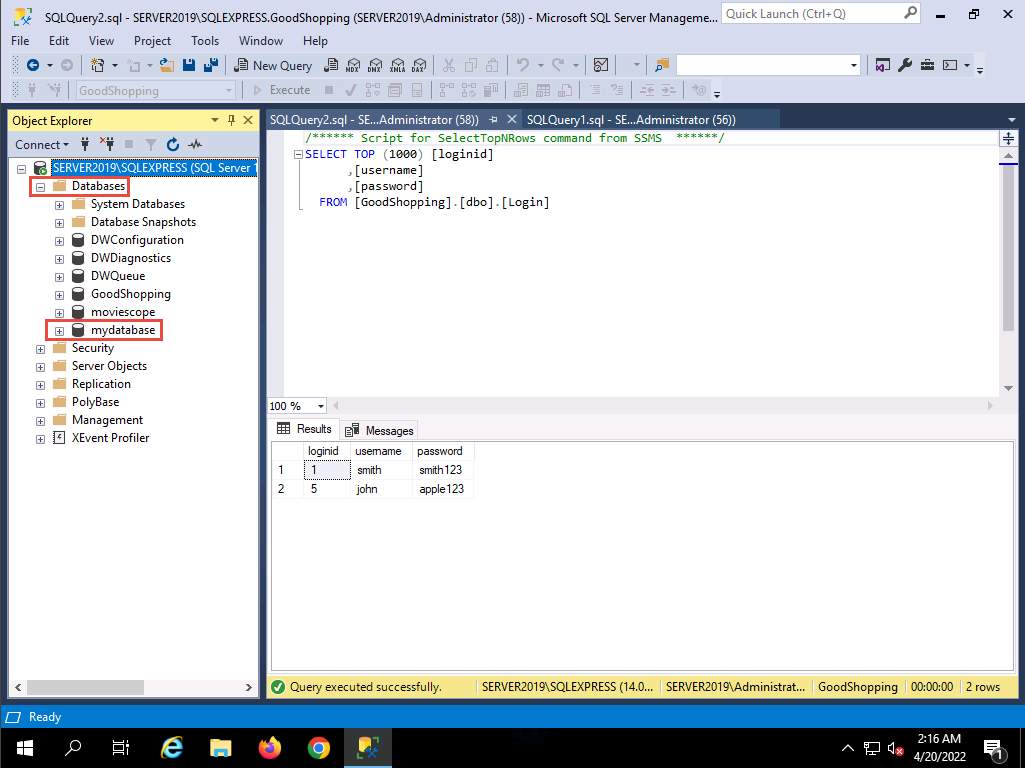1025x768 pixels.
Task: Open the 100 % zoom dropdown
Action: click(320, 406)
